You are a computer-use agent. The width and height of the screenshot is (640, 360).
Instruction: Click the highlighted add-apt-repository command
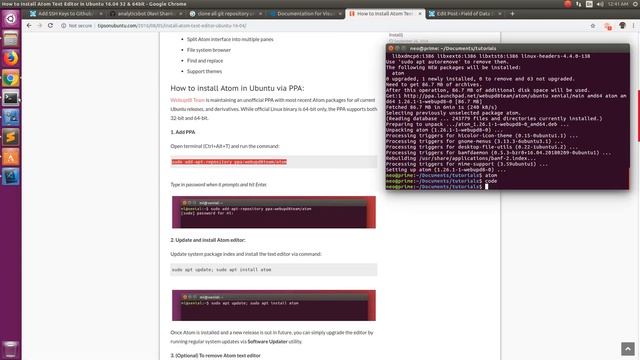click(x=229, y=162)
